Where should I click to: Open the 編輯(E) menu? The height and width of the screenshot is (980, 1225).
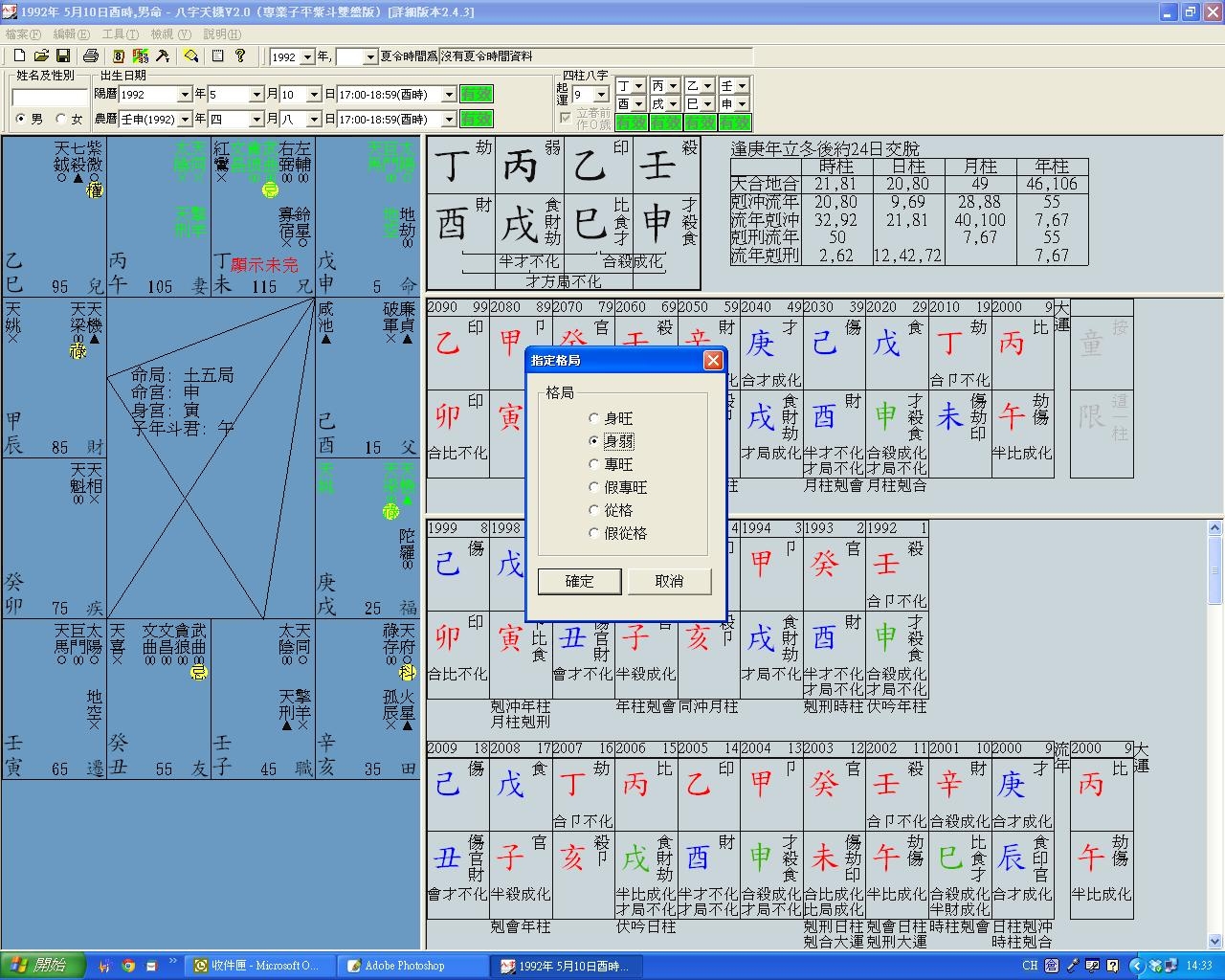click(72, 34)
